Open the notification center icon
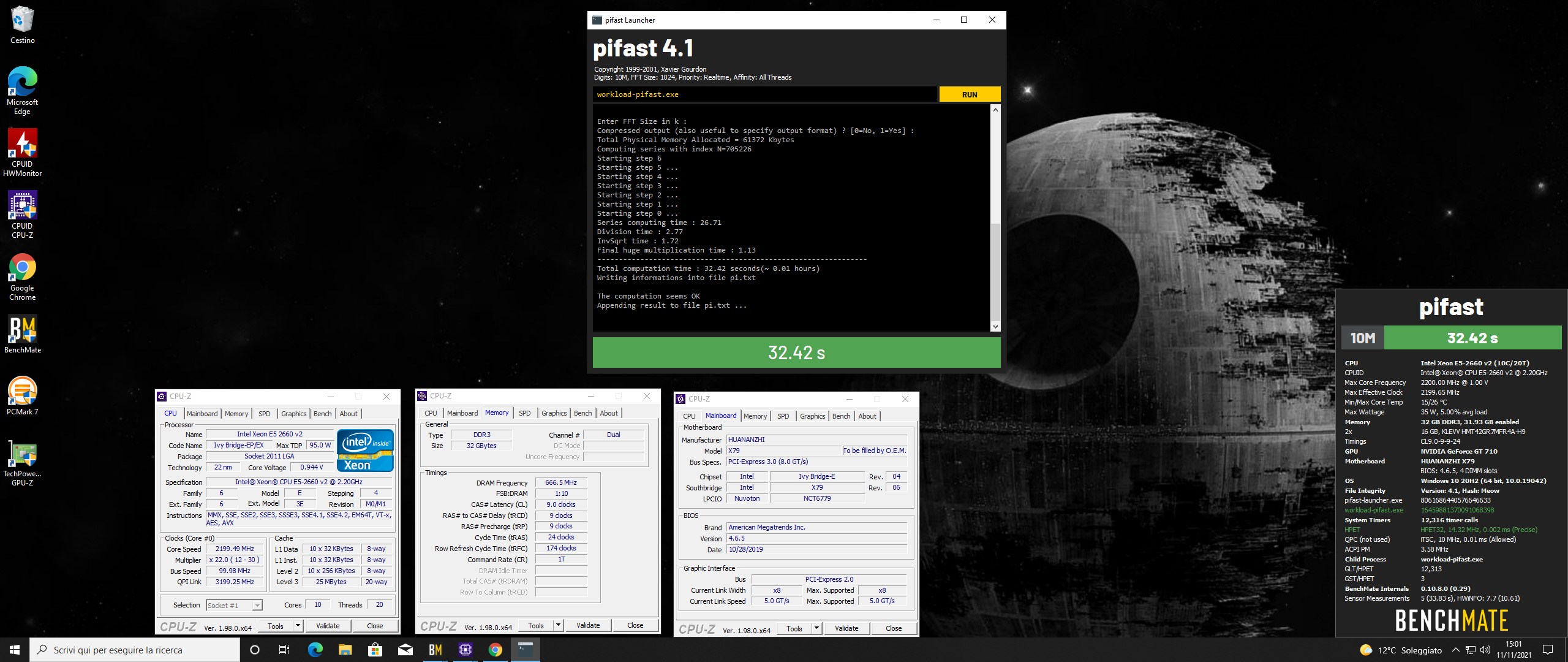The height and width of the screenshot is (662, 1568). [x=1548, y=650]
